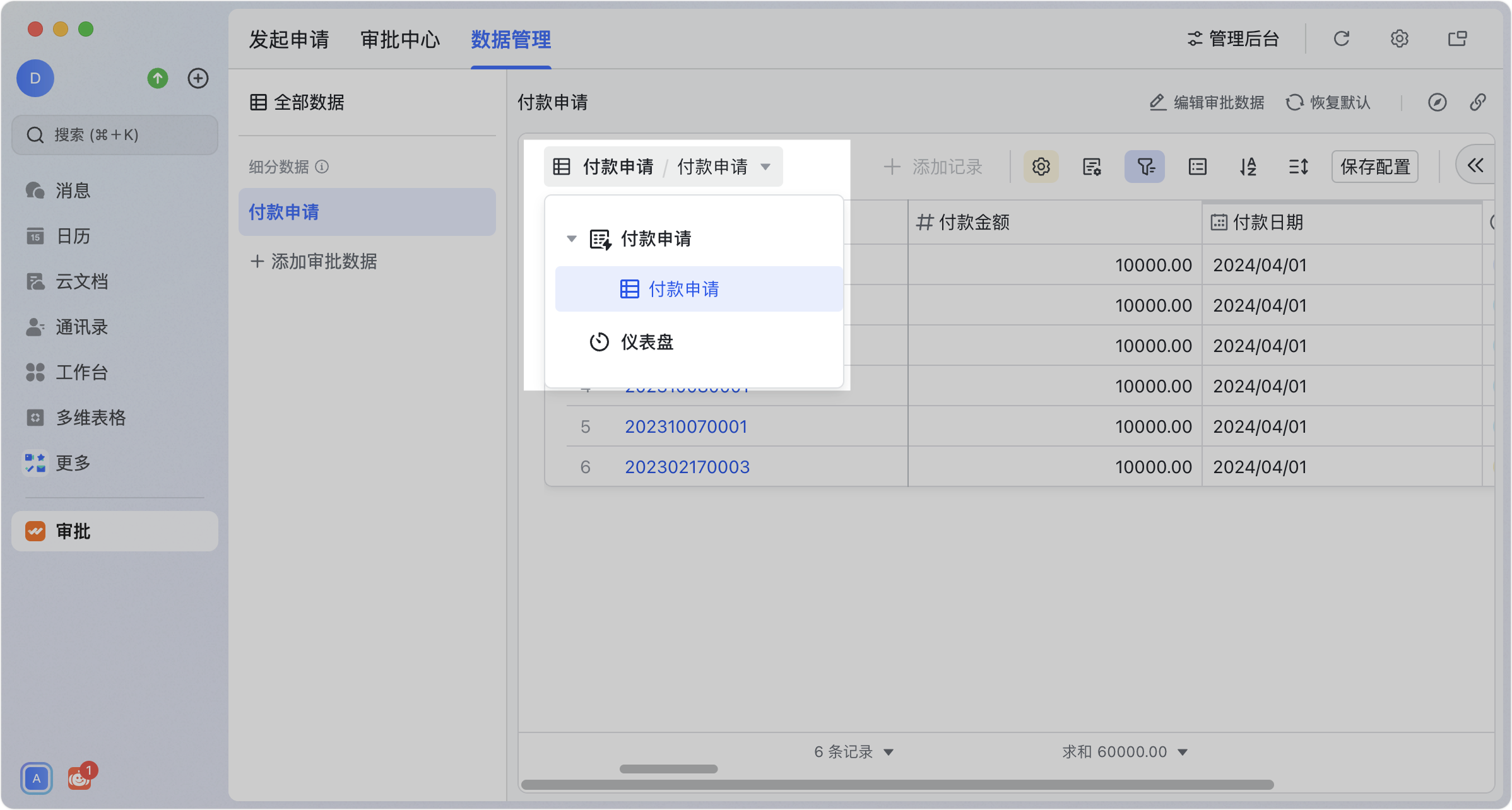Click 保存配置 button
Image resolution: width=1512 pixels, height=810 pixels.
1375,167
